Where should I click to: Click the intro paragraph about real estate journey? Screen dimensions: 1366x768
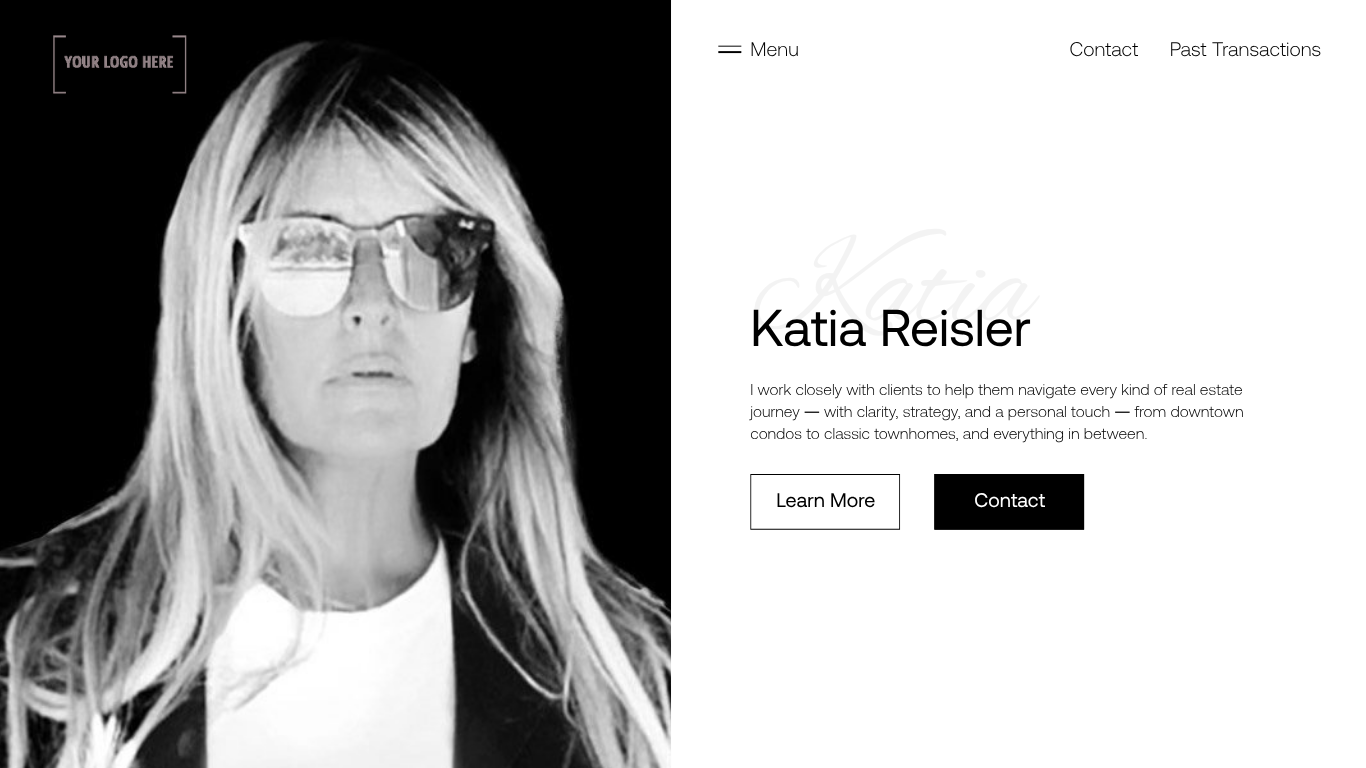997,411
